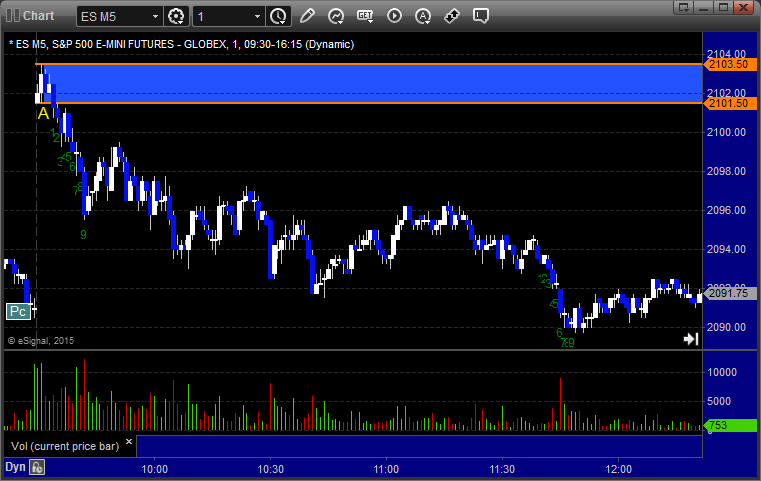Viewport: 761px width, 481px height.
Task: Click the bar replay play icon
Action: click(x=394, y=16)
